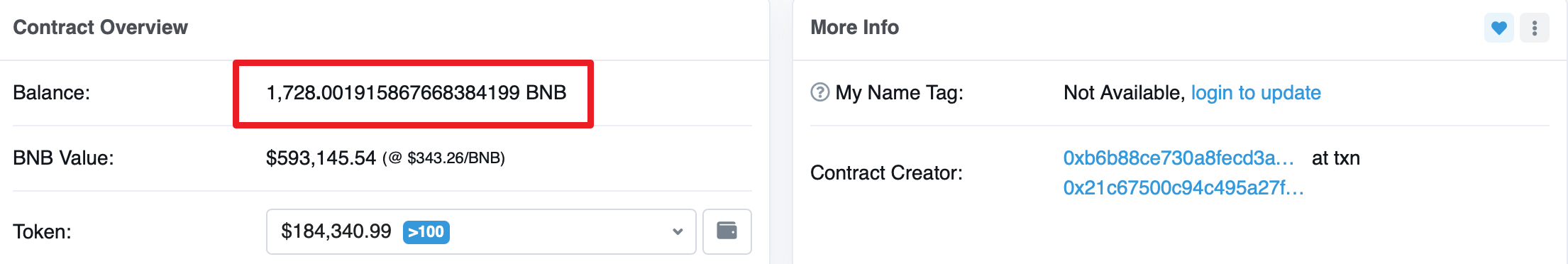The image size is (1568, 264).
Task: Open creation txn hash 0x21c67500c94c495a27f
Action: tap(1183, 187)
